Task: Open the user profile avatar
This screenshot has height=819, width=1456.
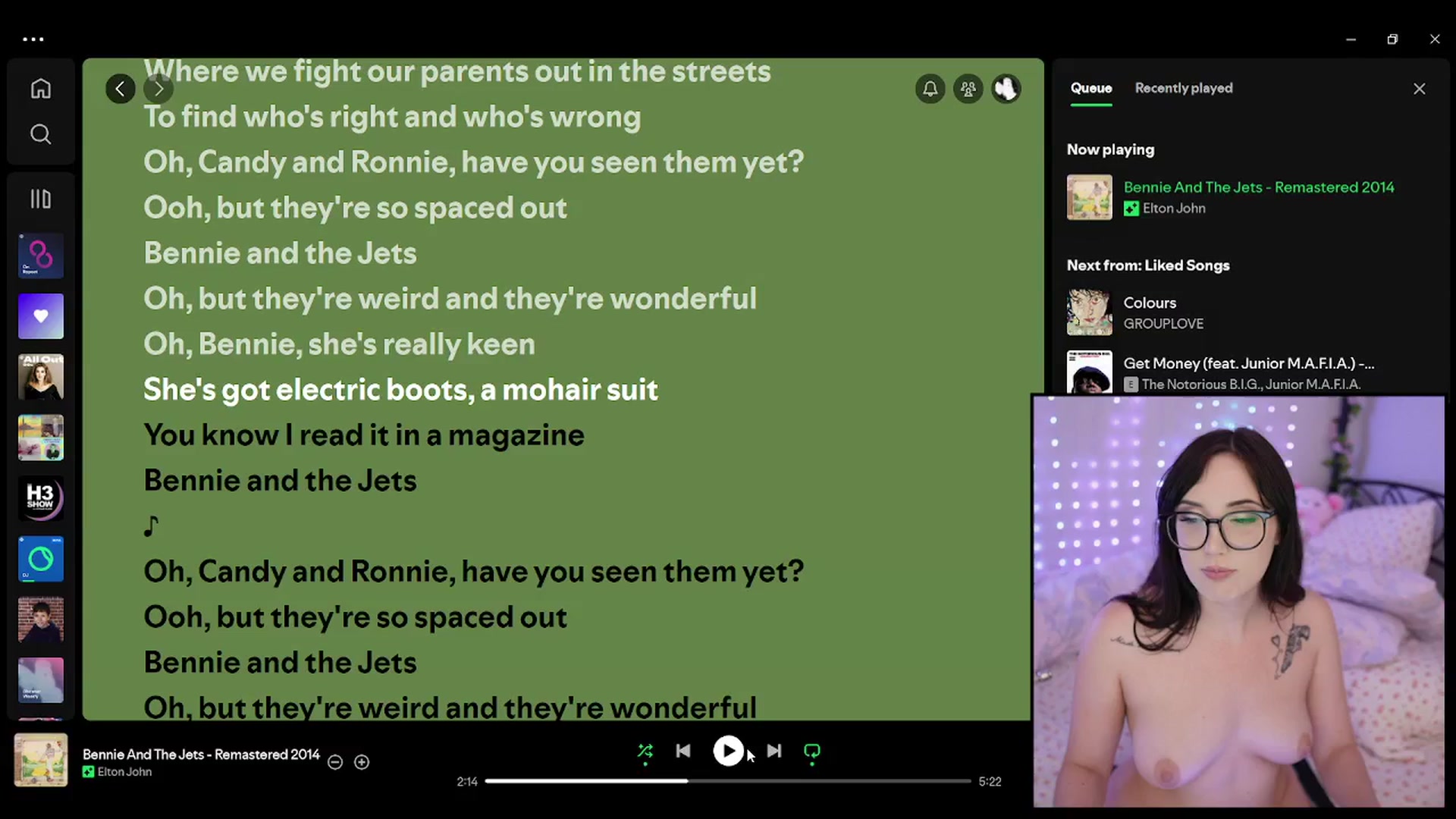Action: (x=1006, y=89)
